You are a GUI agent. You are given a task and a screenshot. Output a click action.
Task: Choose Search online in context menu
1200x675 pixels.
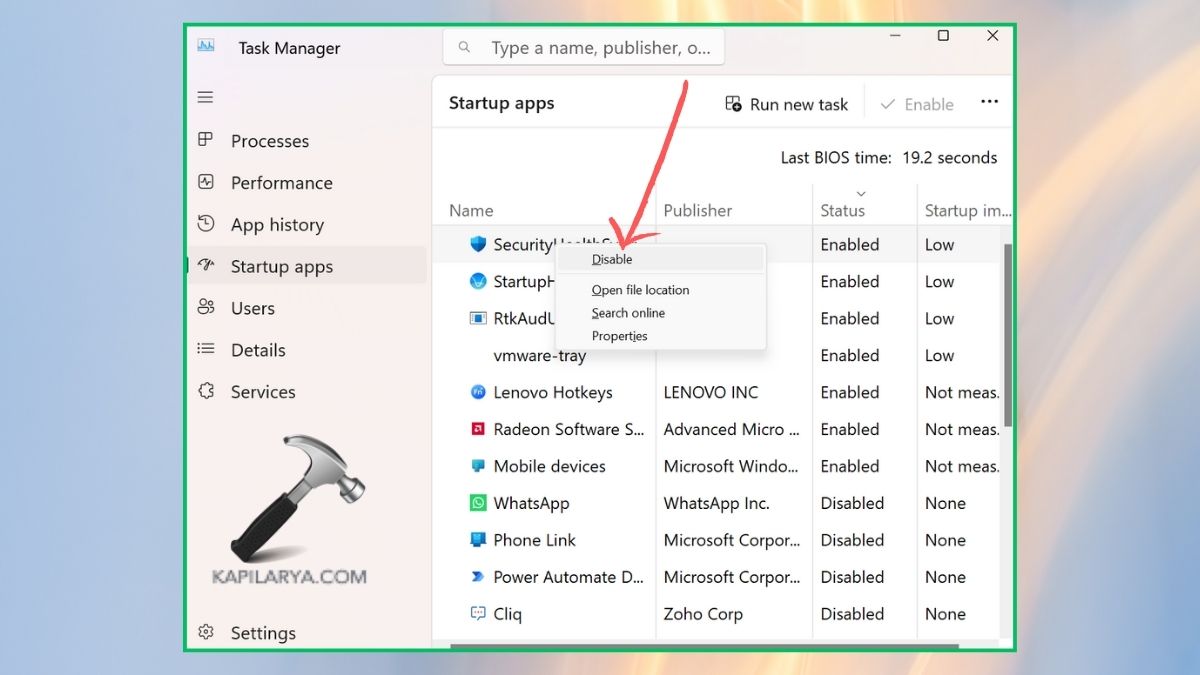tap(660, 313)
